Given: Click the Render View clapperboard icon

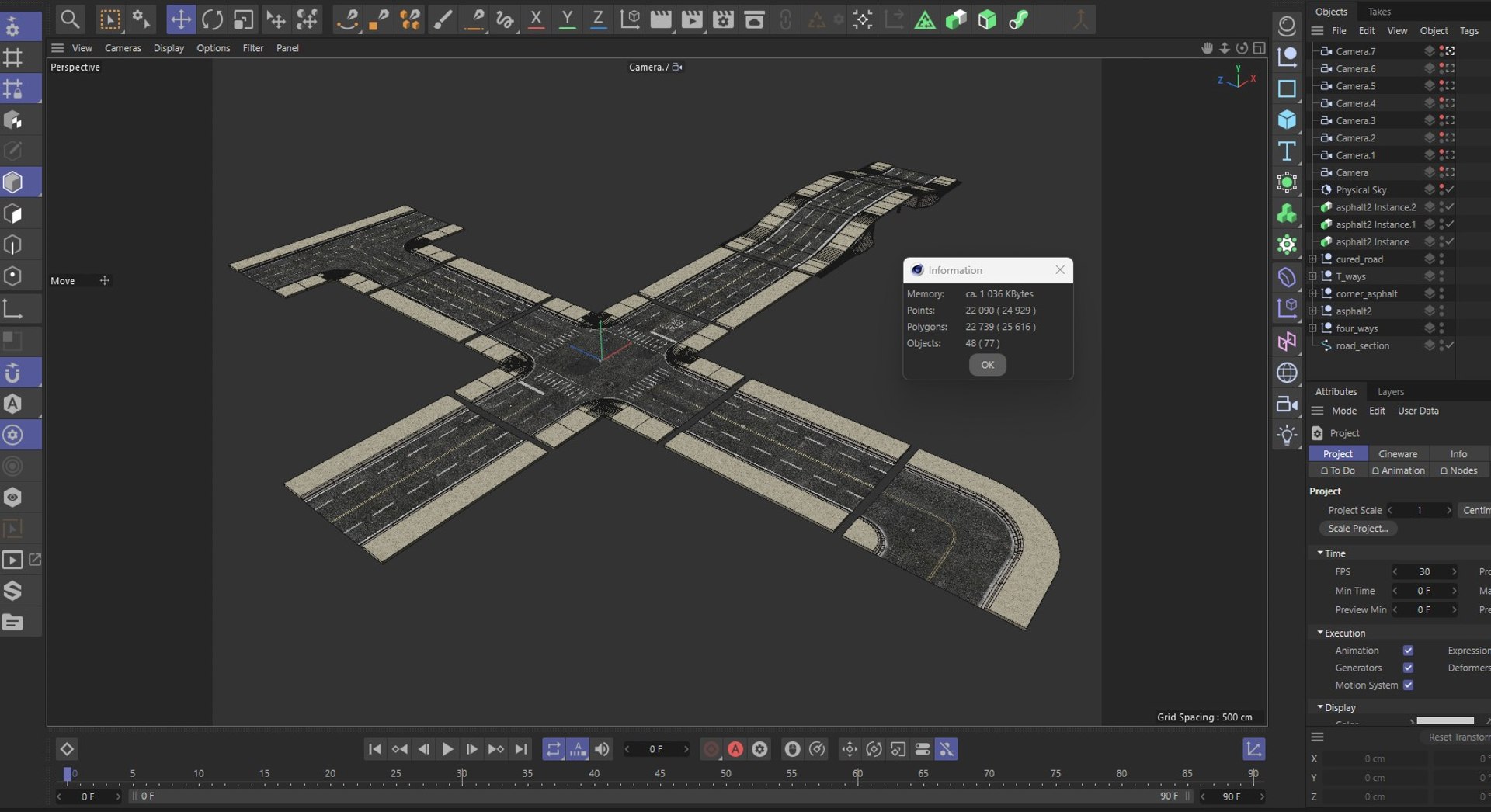Looking at the screenshot, I should pos(661,19).
